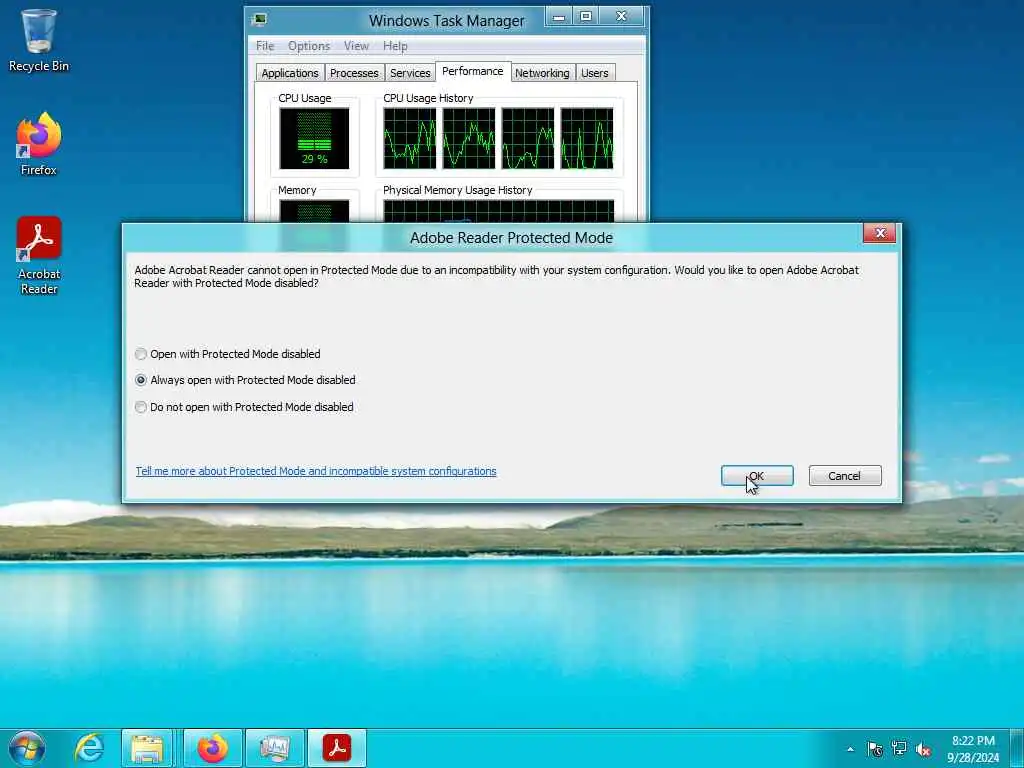Select the Adobe Reader taskbar button
Image resolution: width=1024 pixels, height=768 pixels.
click(337, 748)
